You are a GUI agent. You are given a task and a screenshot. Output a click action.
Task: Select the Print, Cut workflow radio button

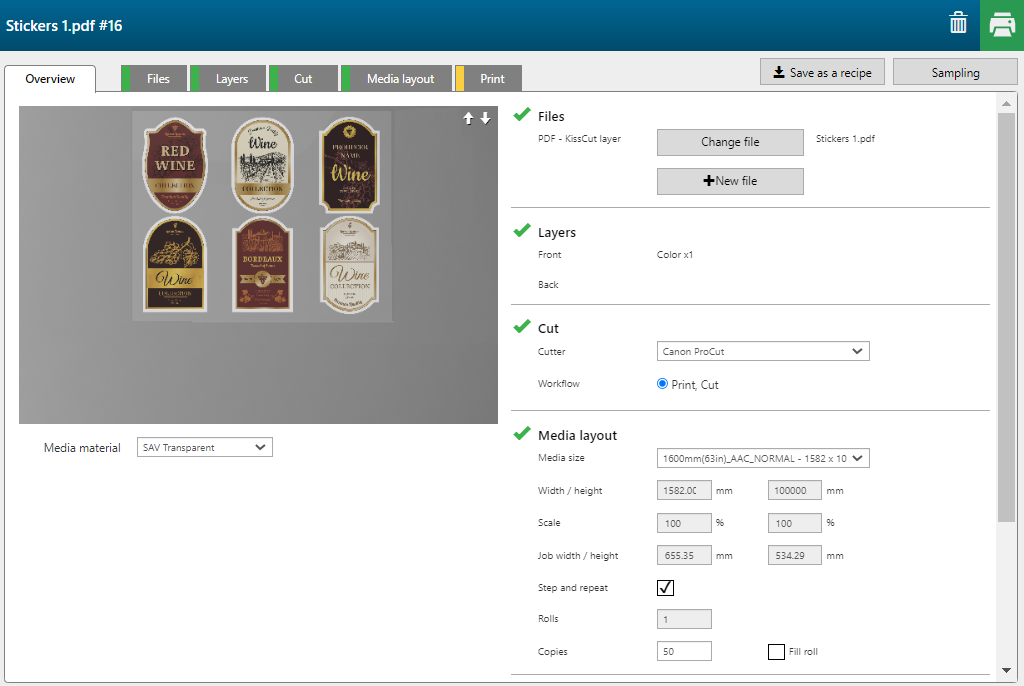pyautogui.click(x=662, y=384)
